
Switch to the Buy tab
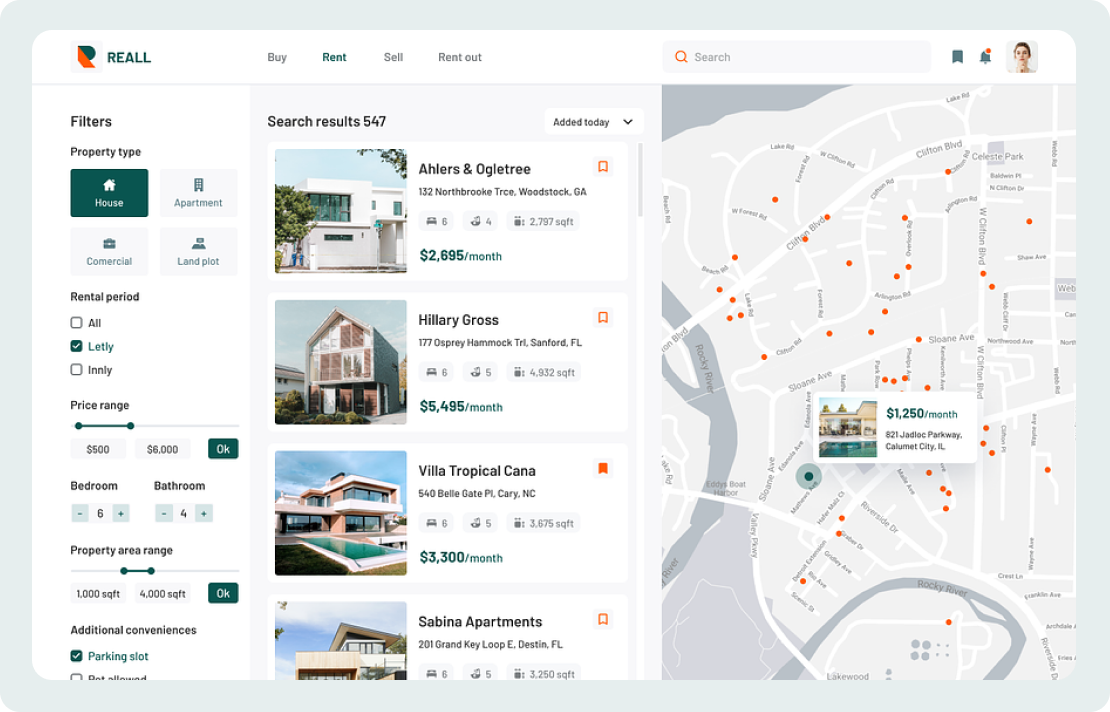click(x=277, y=57)
